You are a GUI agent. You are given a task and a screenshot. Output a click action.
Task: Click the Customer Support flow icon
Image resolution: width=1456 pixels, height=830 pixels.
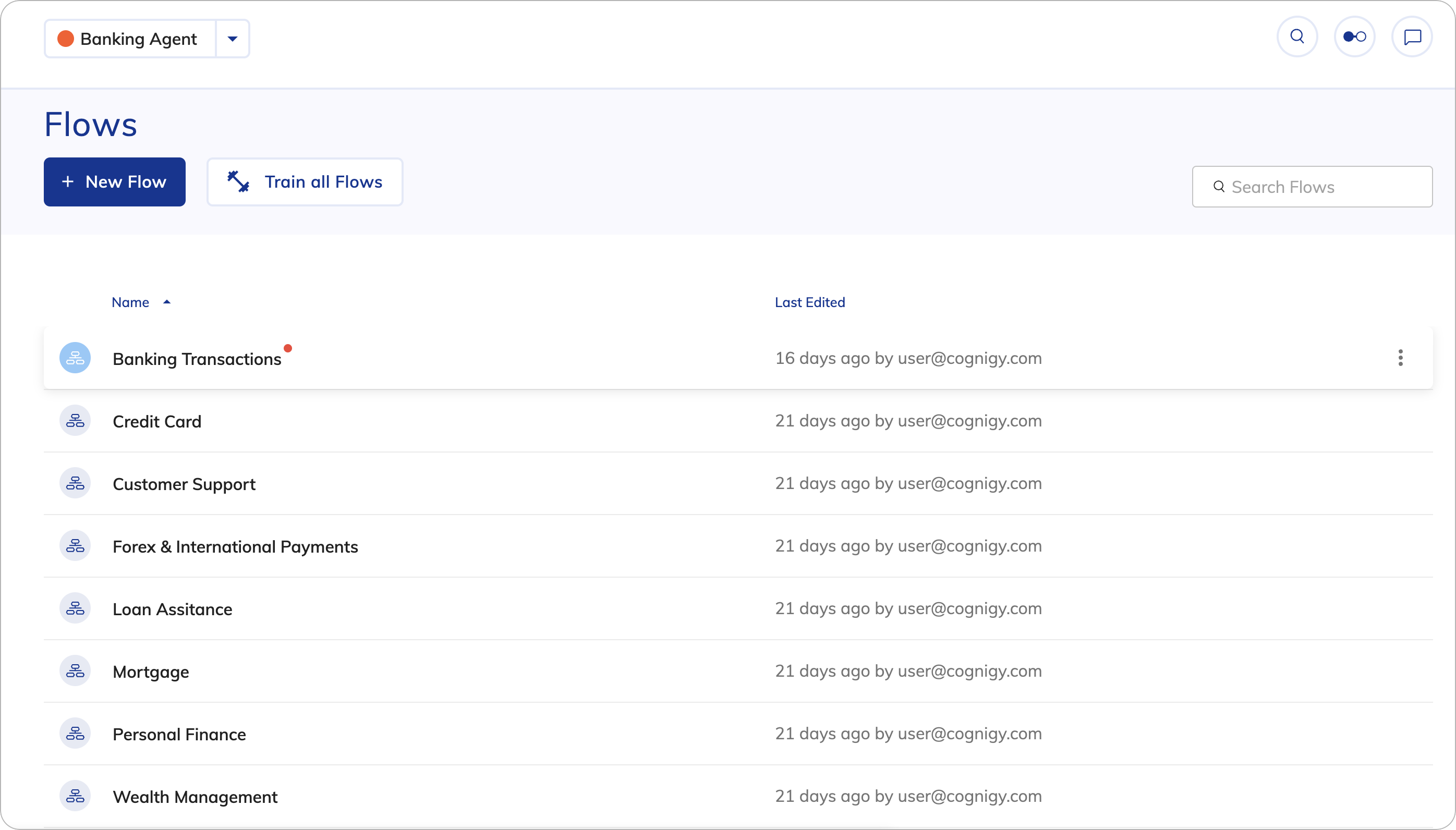click(x=75, y=483)
